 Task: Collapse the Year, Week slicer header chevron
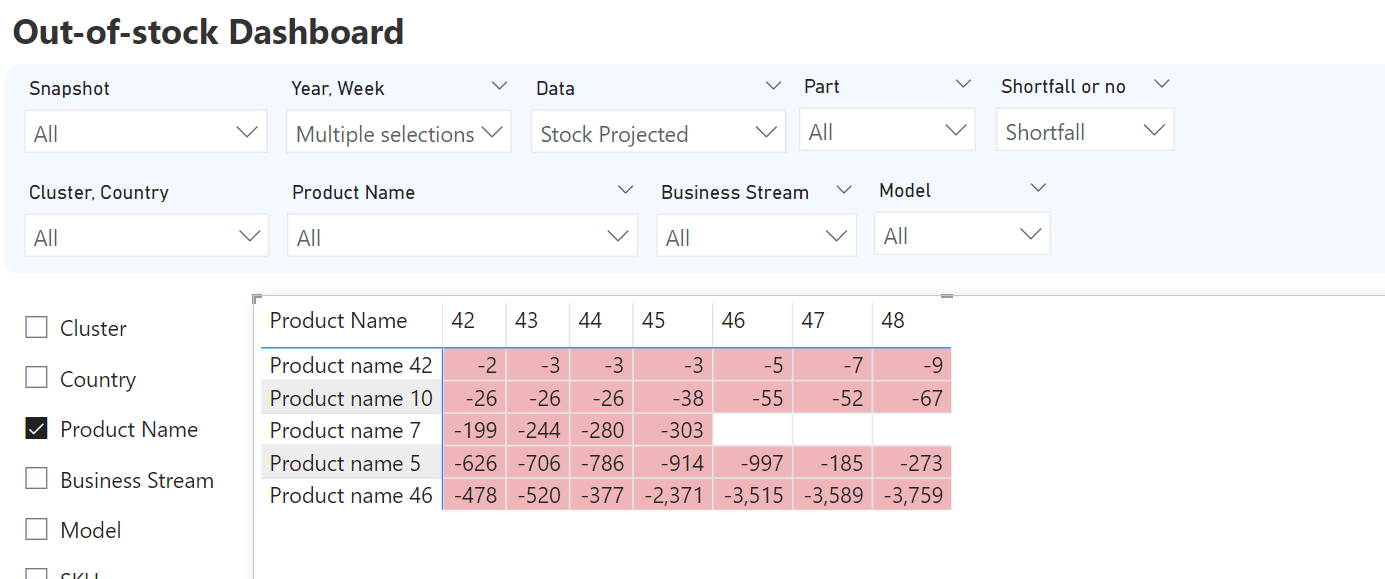click(500, 87)
